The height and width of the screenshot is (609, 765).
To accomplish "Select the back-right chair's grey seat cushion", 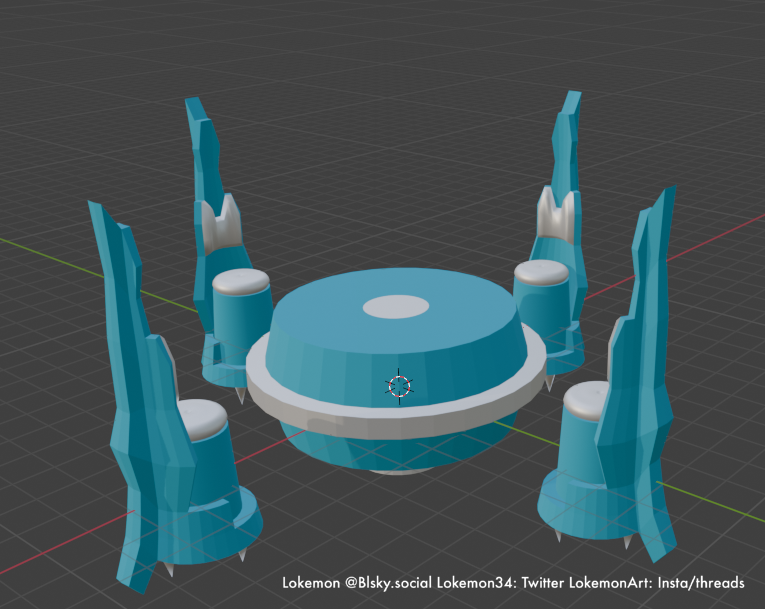I will tap(542, 273).
